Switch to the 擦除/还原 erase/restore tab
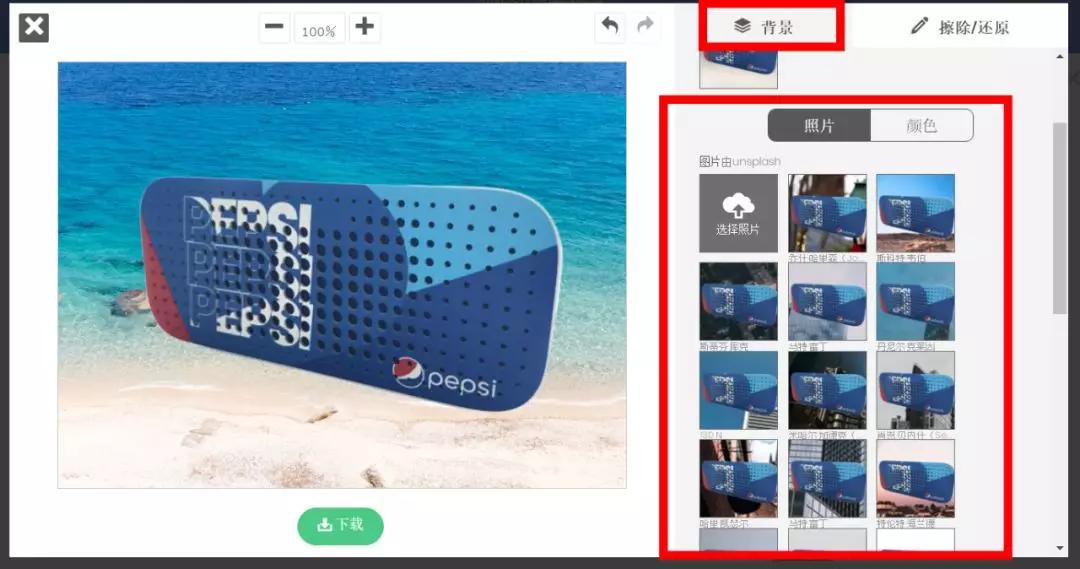The height and width of the screenshot is (569, 1080). click(960, 27)
